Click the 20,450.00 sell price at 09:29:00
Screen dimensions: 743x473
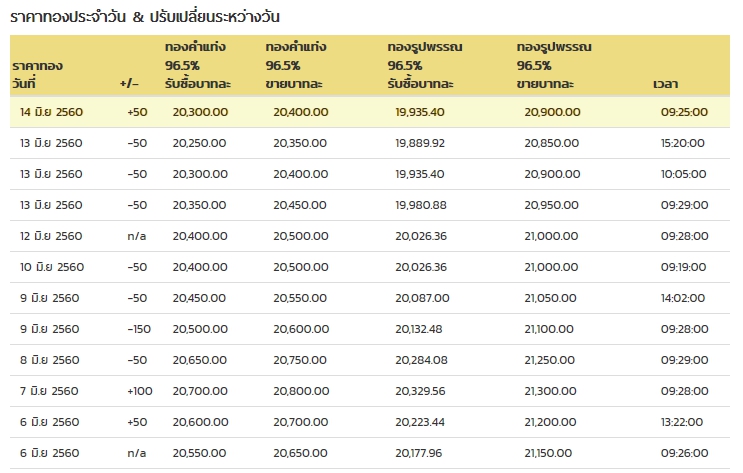299,205
